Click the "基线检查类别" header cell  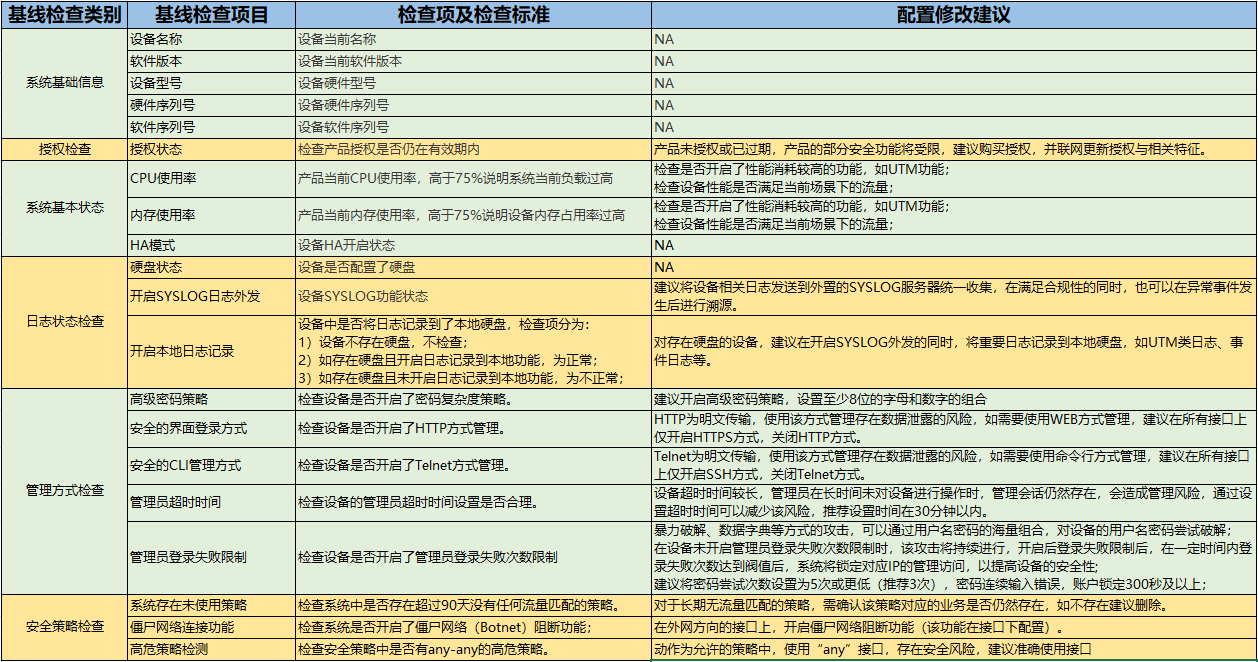point(64,15)
